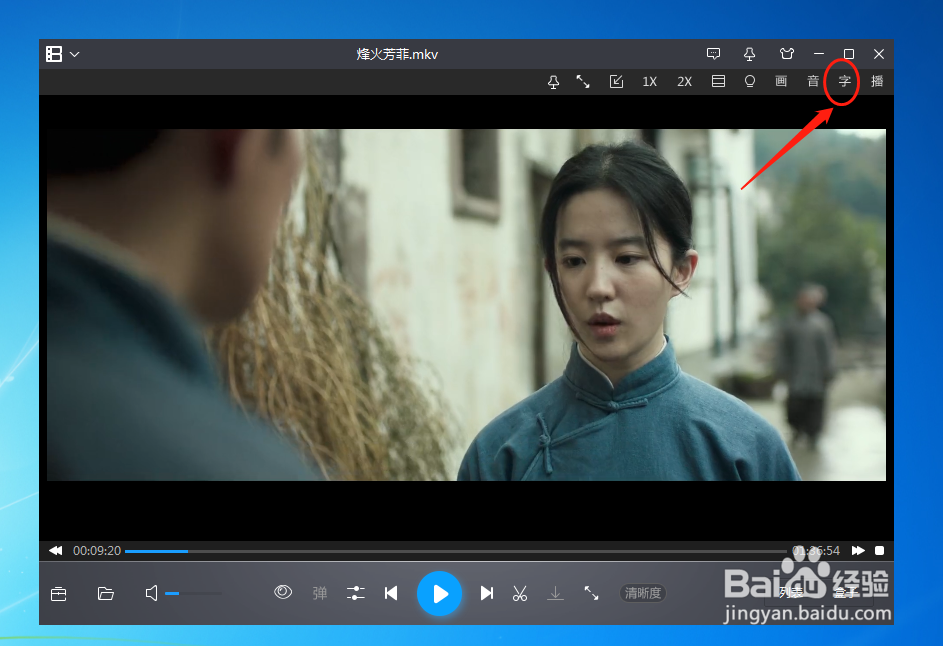Expand the dropdown chevron beside main menu icon
Viewport: 943px width, 646px height.
pyautogui.click(x=75, y=54)
